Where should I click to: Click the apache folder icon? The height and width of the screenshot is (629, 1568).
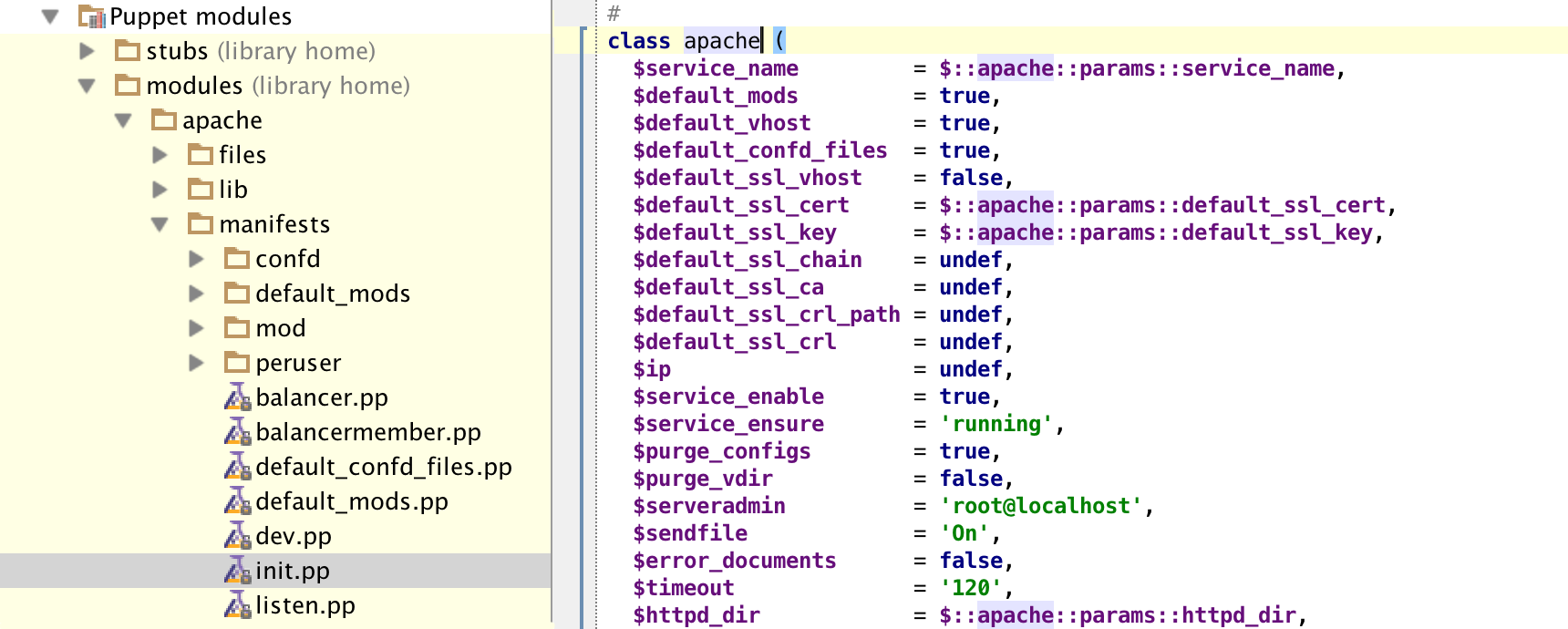(x=164, y=119)
